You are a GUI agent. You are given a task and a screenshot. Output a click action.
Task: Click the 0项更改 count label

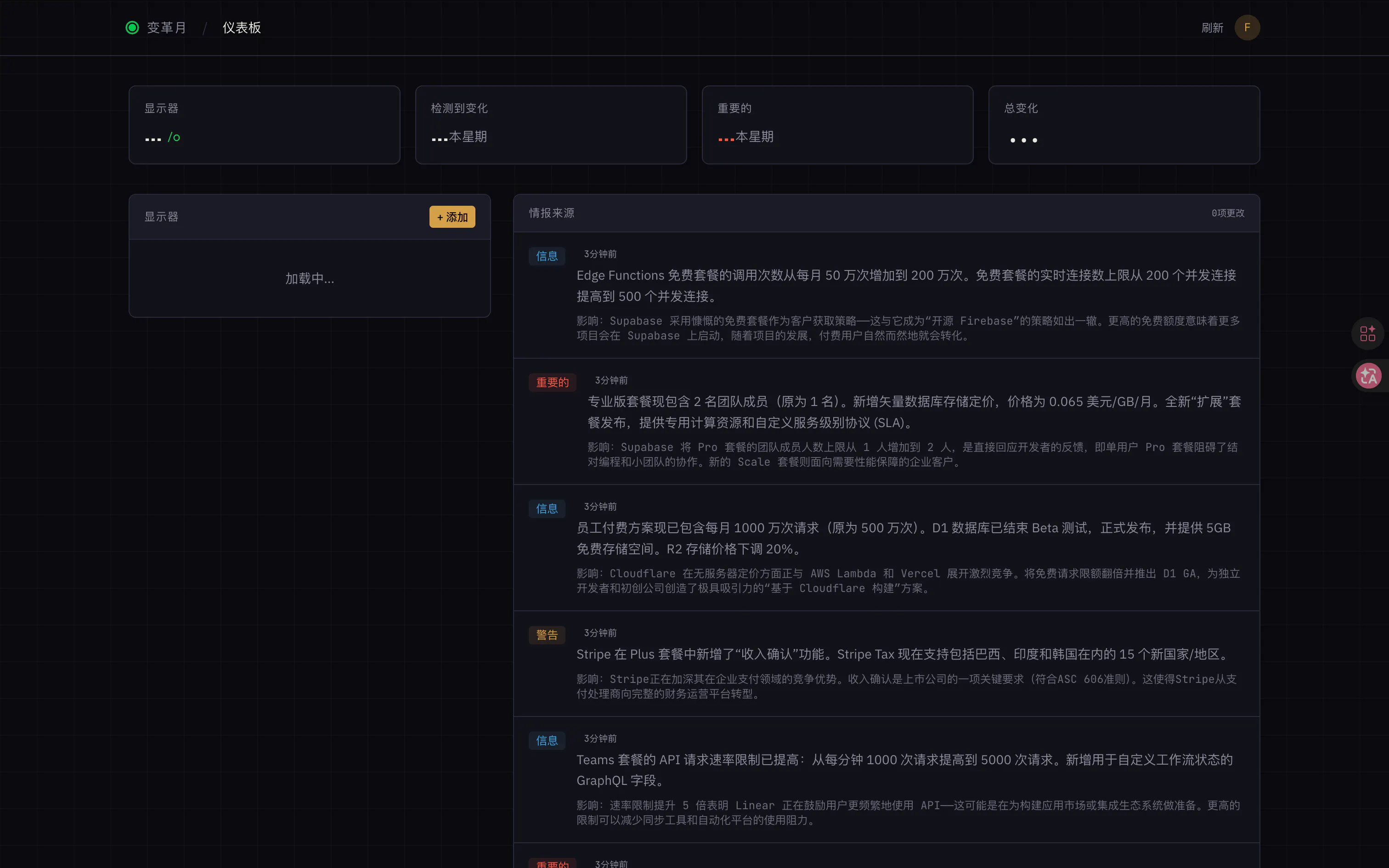click(1228, 213)
